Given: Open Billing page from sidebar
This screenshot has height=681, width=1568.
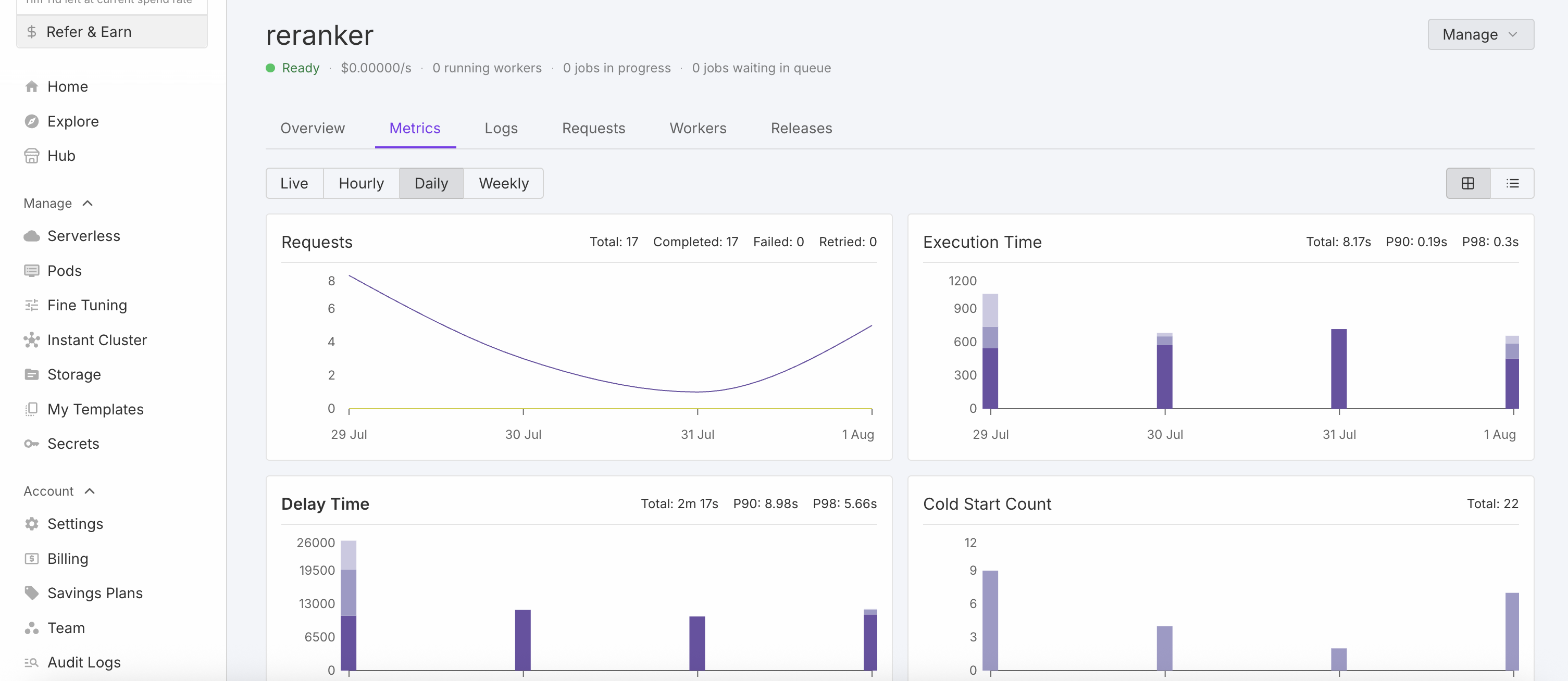Looking at the screenshot, I should pyautogui.click(x=68, y=559).
